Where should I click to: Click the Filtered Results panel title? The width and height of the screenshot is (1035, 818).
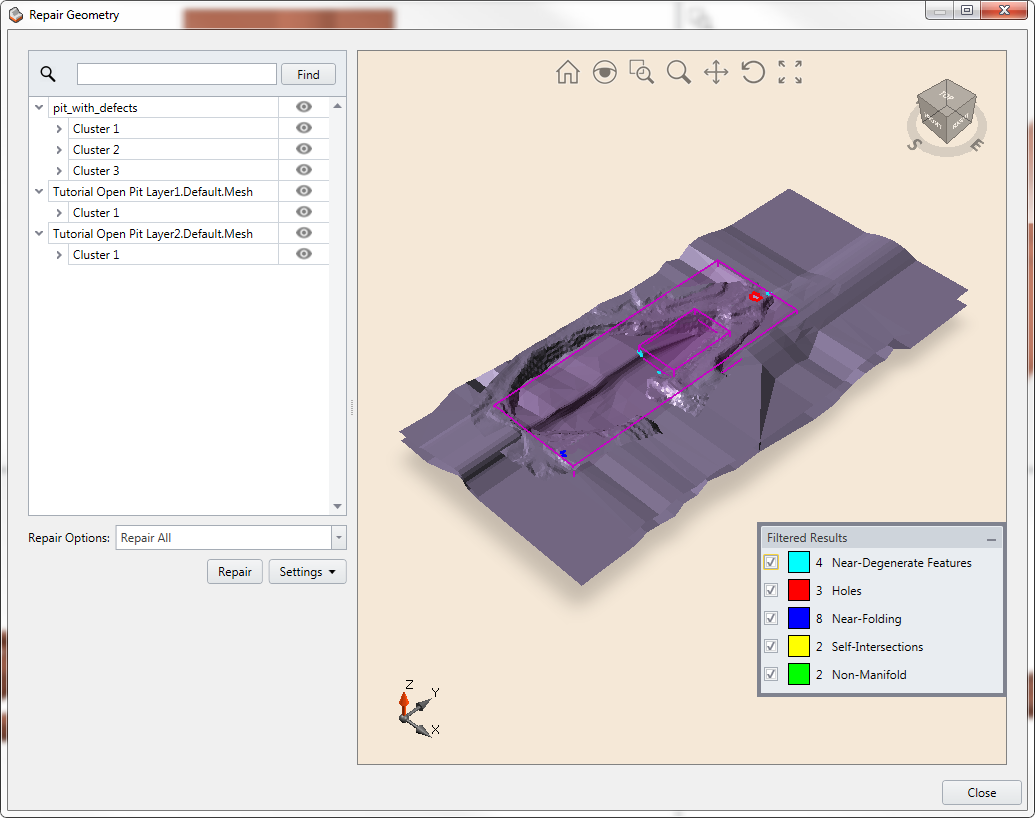point(807,538)
